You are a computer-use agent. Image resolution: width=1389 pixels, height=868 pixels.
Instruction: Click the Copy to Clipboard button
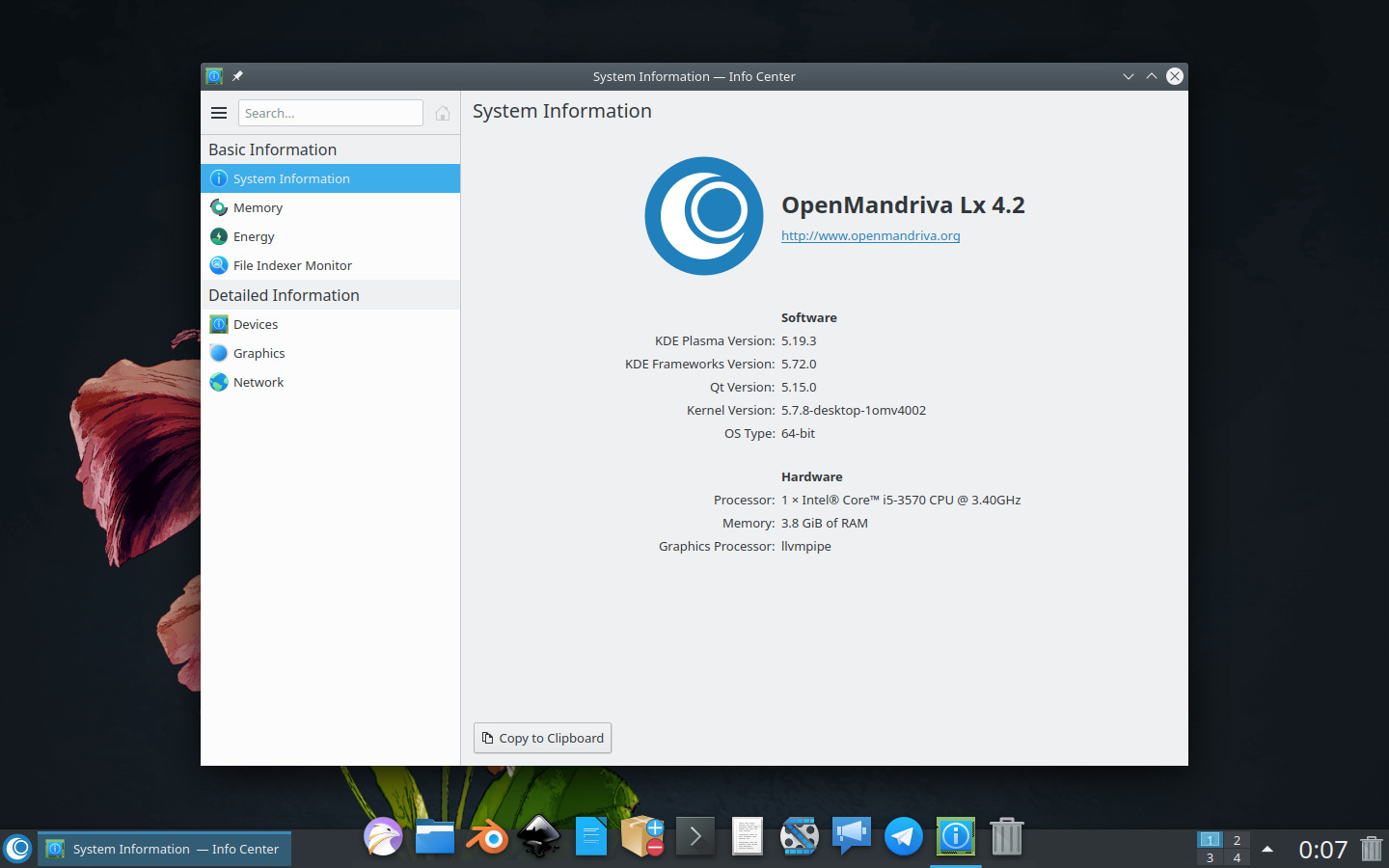(542, 738)
